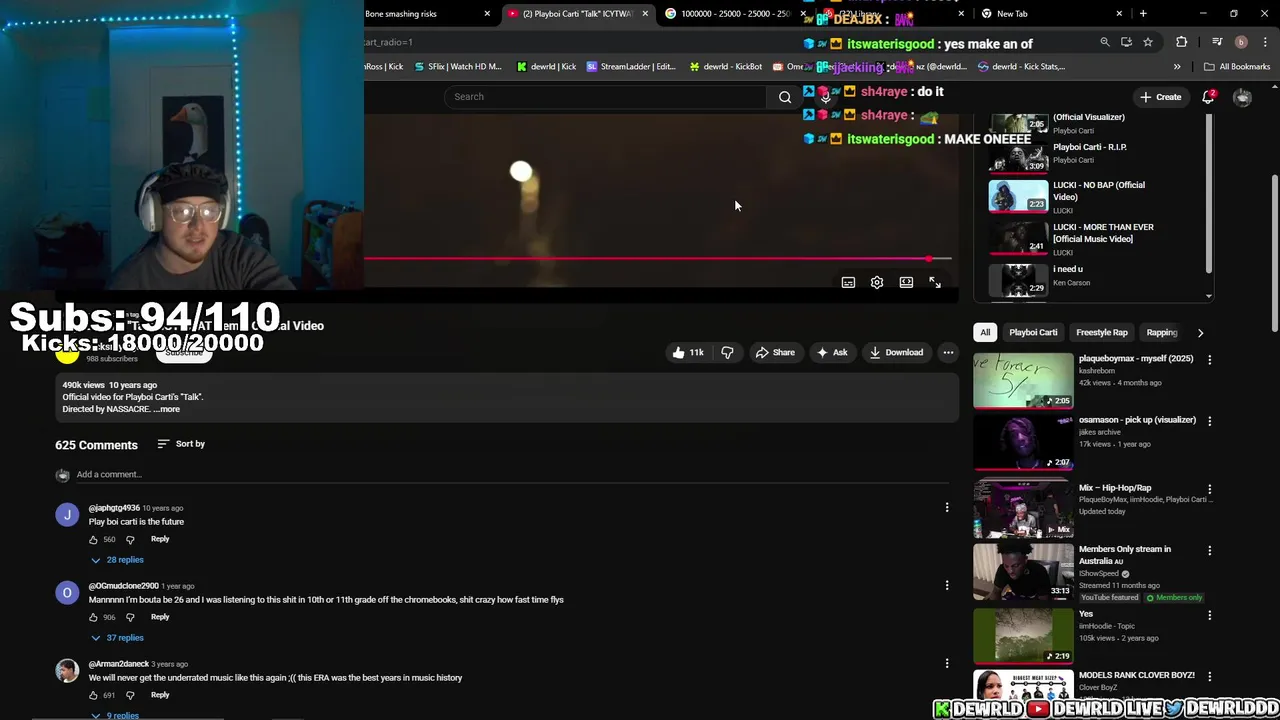The height and width of the screenshot is (720, 1280).
Task: Close the Playboi Carti Talk tab
Action: coord(645,14)
